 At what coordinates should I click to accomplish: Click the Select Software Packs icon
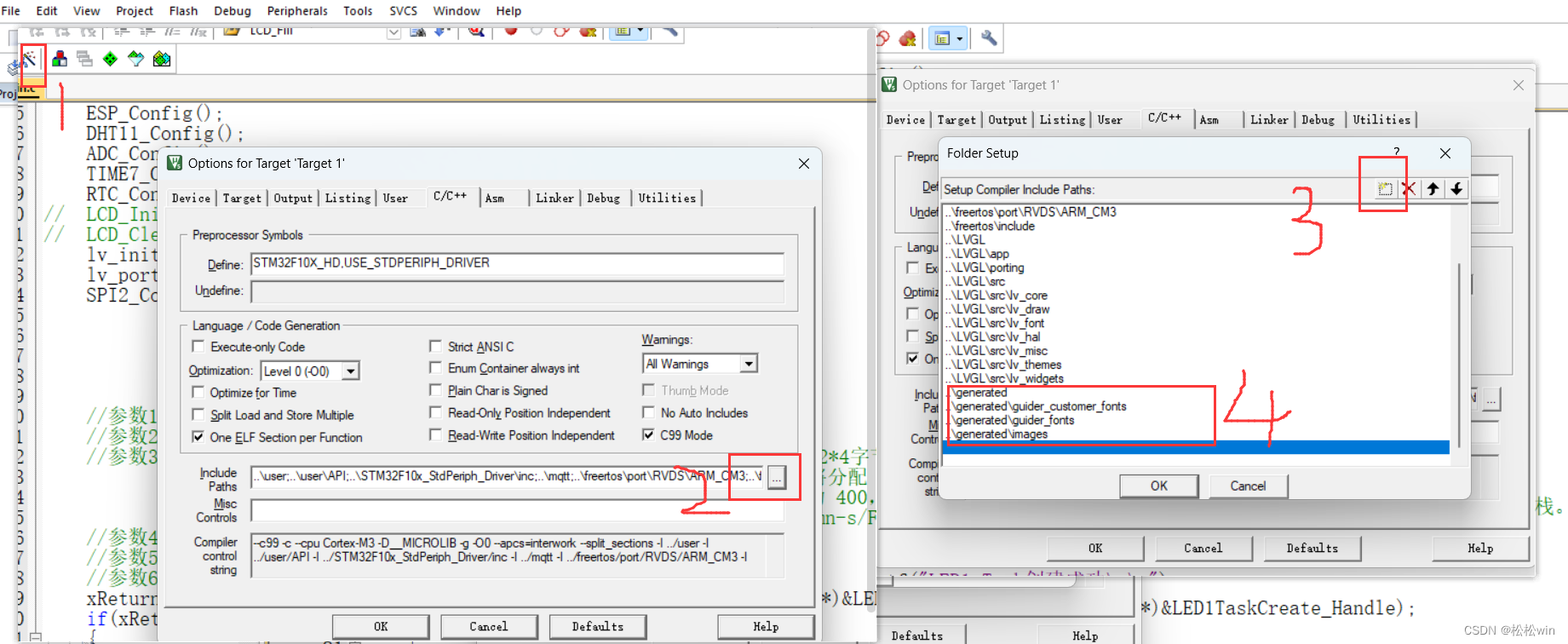135,59
